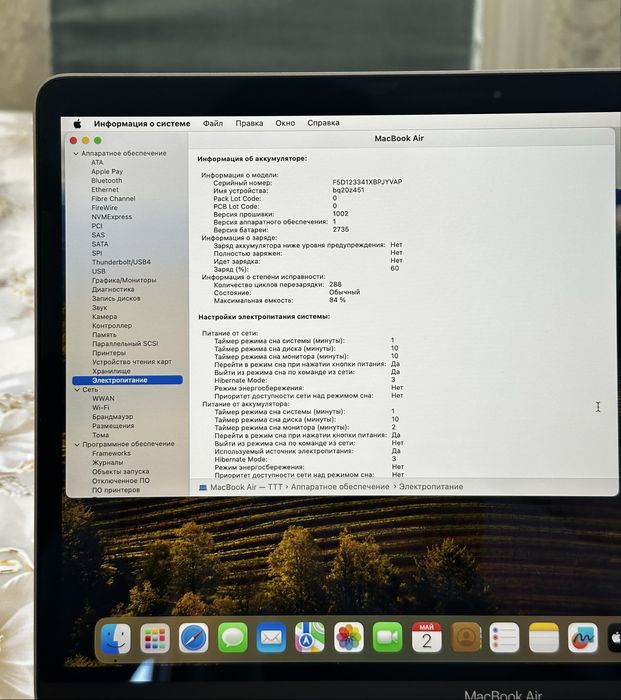Image resolution: width=621 pixels, height=700 pixels.
Task: Click the Информация об аккумуляторе heading
Action: tap(252, 158)
